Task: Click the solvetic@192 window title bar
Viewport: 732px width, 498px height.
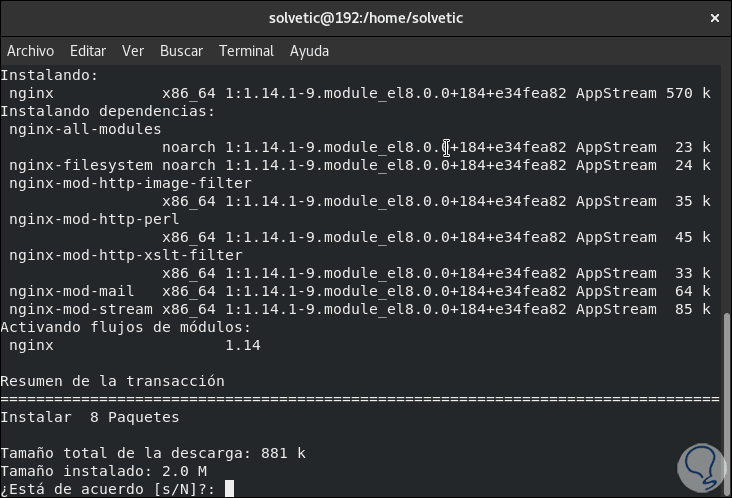Action: [366, 18]
